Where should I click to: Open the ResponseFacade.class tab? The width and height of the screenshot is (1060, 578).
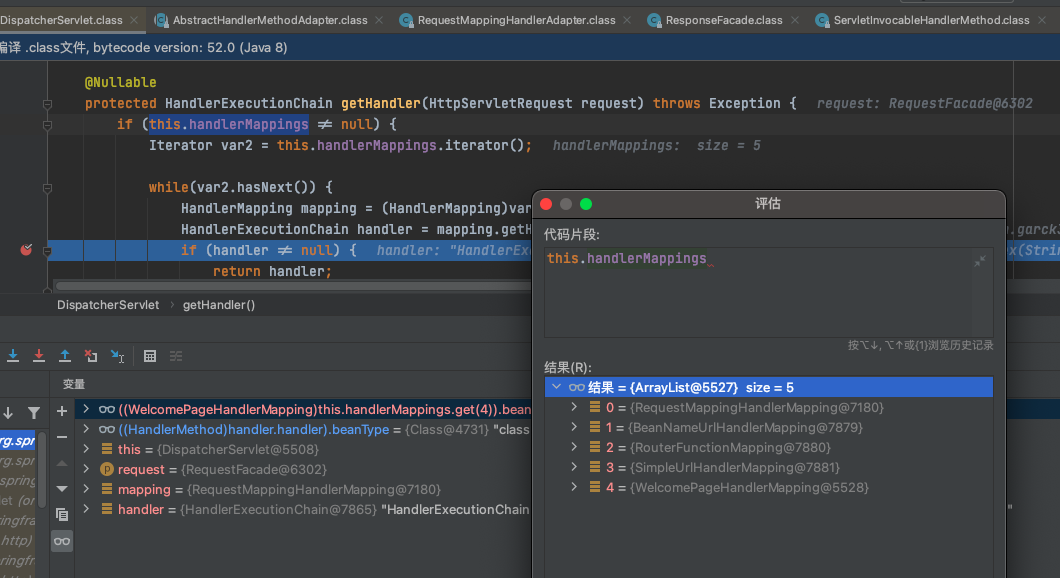[724, 20]
